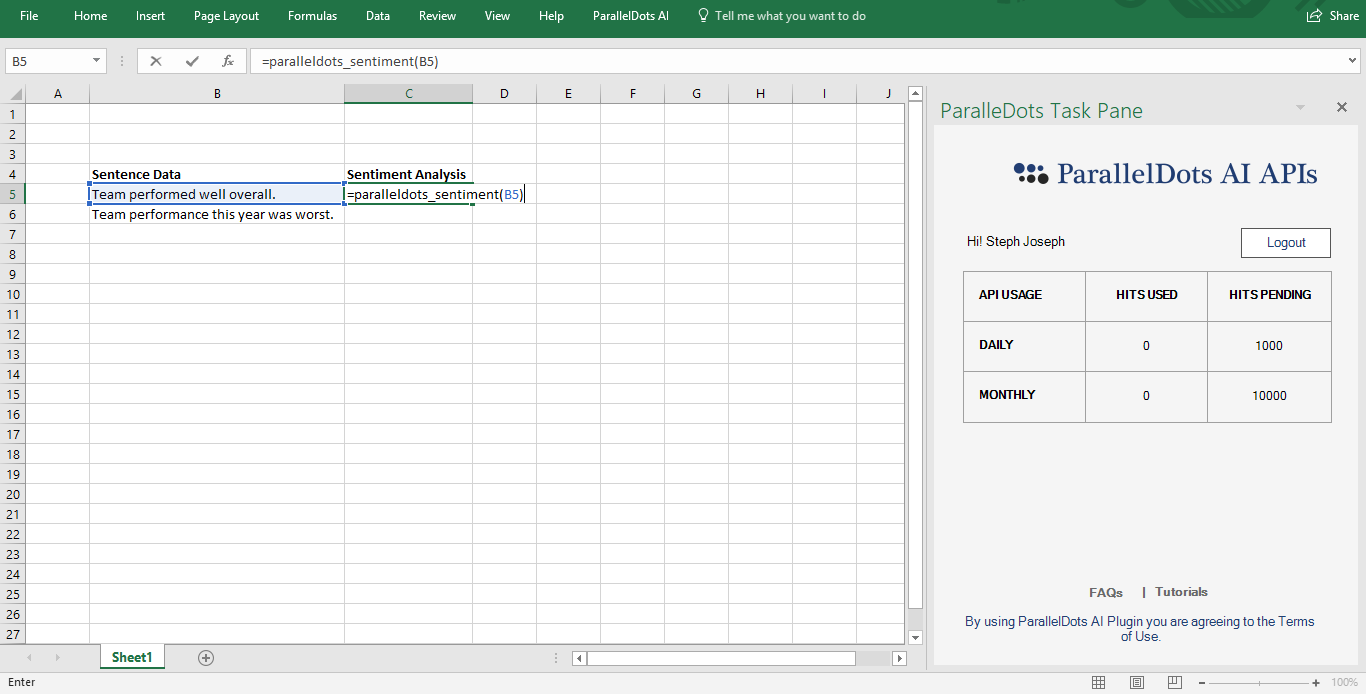Screen dimensions: 1366x694
Task: Switch to Page Layout view from the status bar
Action: [x=1136, y=682]
